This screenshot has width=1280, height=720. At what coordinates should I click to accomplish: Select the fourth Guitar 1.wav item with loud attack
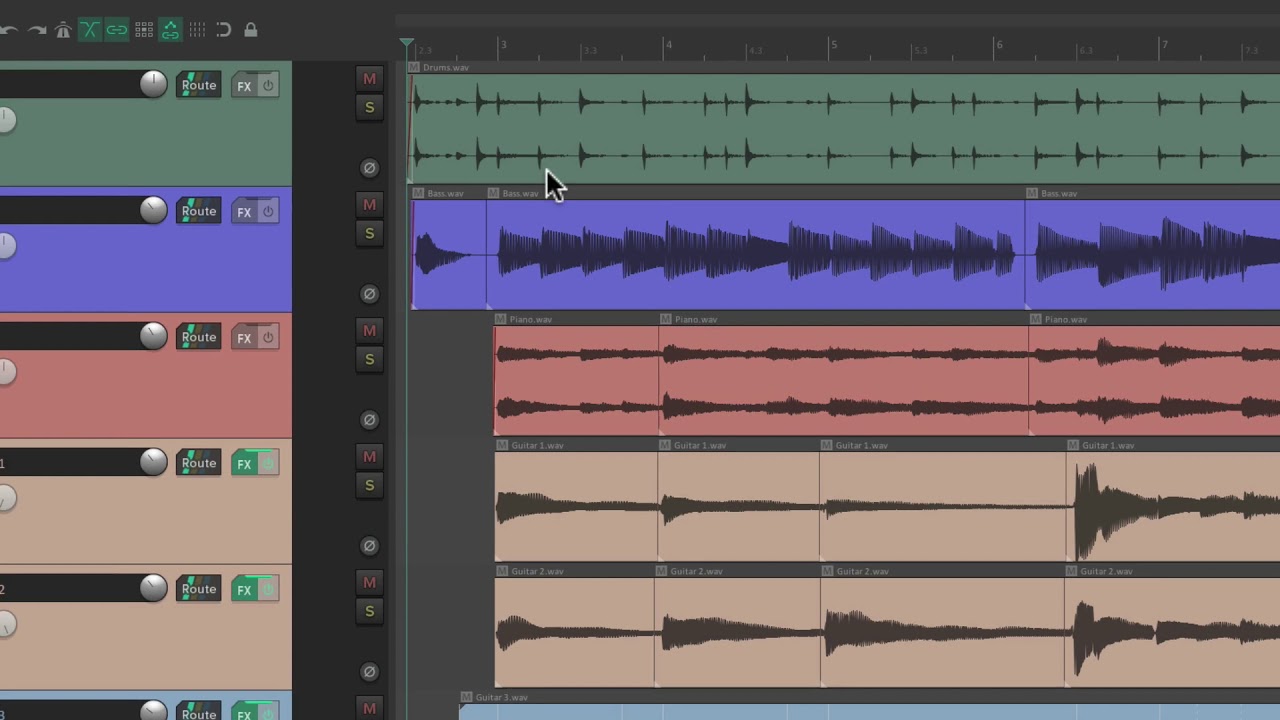pos(1173,506)
